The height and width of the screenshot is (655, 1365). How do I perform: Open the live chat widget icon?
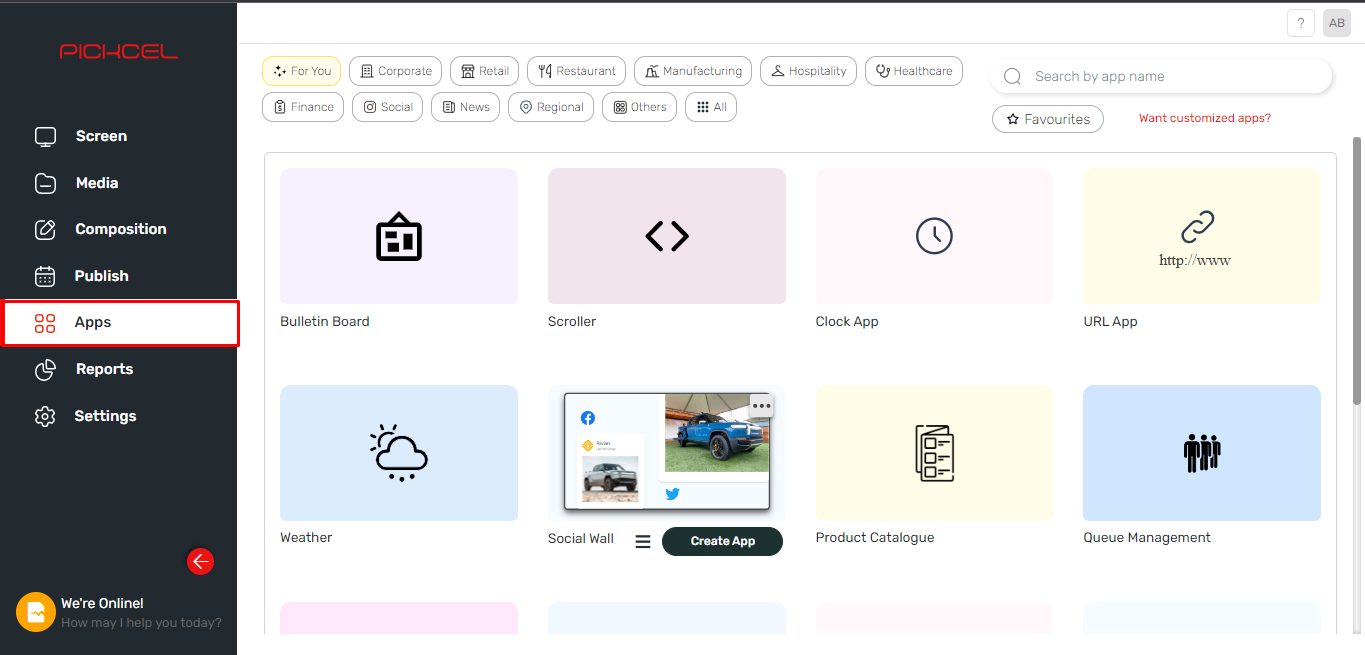tap(36, 612)
